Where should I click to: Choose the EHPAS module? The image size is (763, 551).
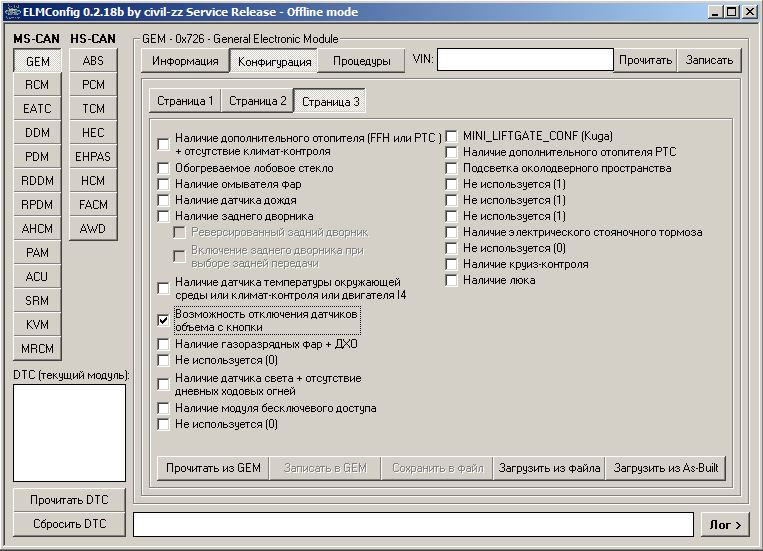coord(93,157)
